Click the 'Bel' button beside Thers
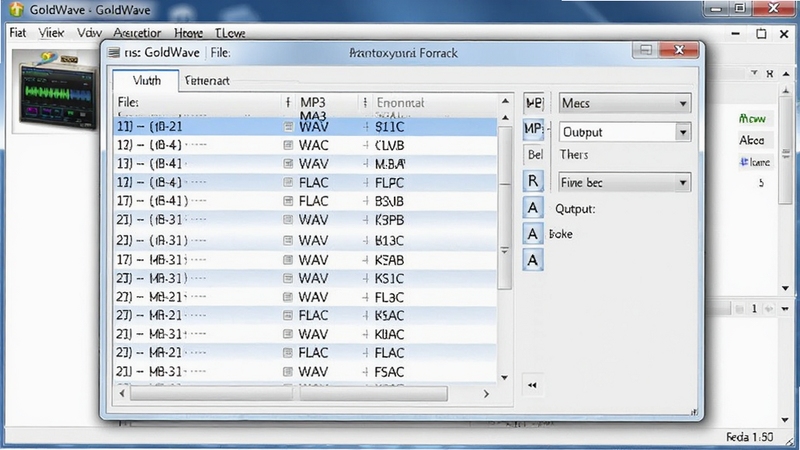The height and width of the screenshot is (450, 800). click(535, 155)
